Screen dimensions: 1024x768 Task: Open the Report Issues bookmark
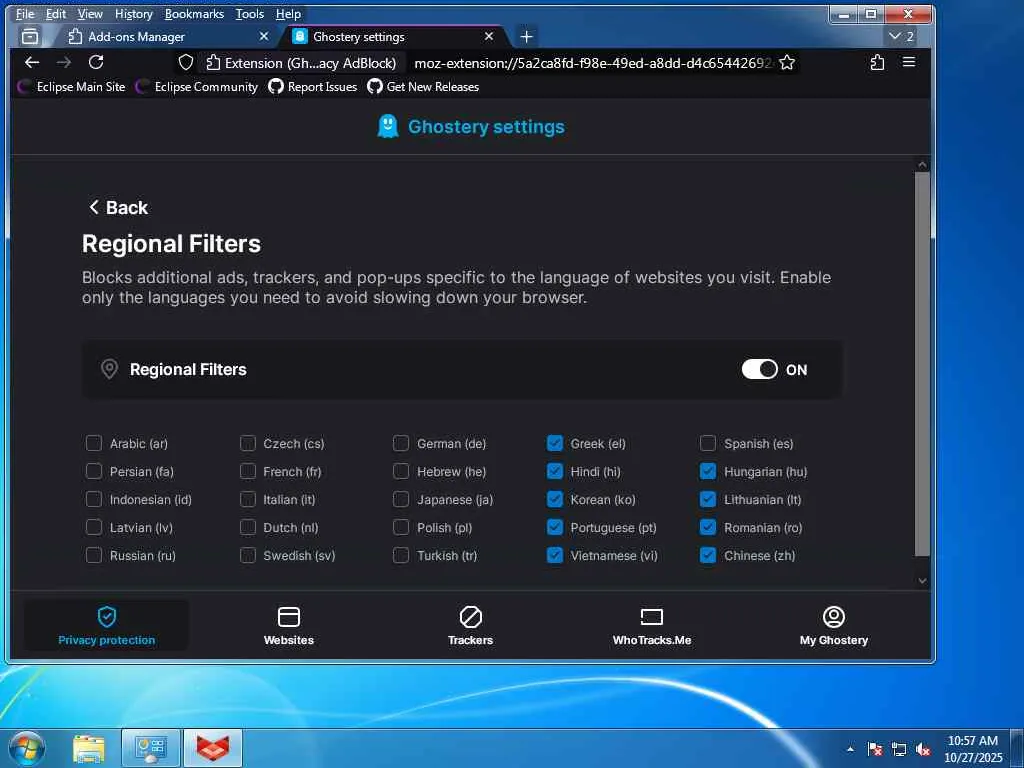point(313,87)
